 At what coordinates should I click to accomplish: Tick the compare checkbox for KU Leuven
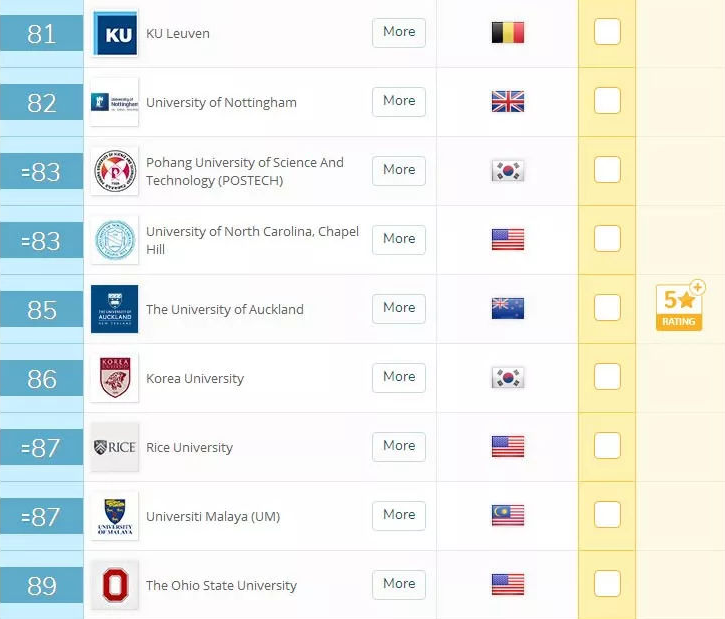click(607, 31)
